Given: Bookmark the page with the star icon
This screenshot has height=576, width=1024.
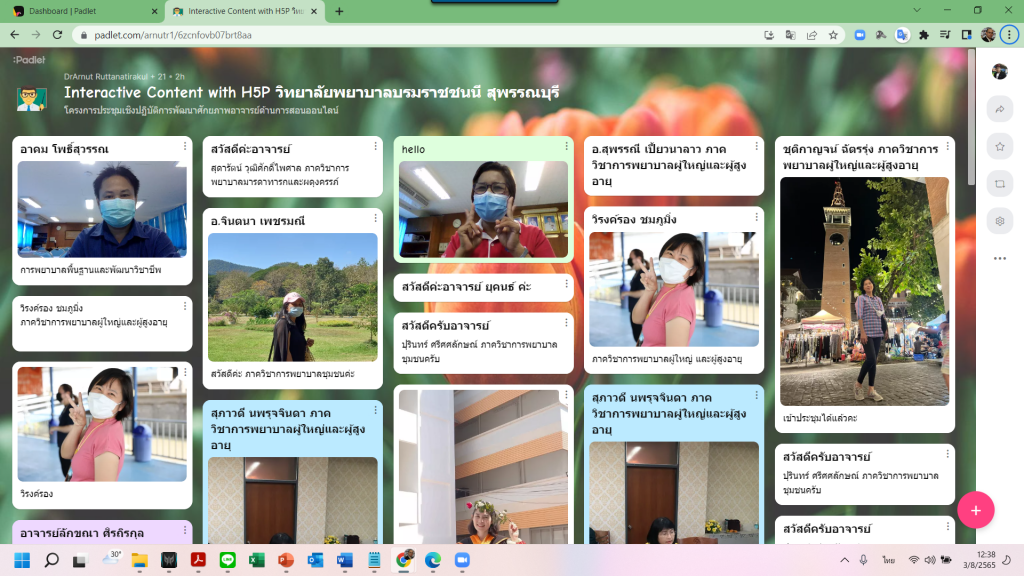Looking at the screenshot, I should (833, 34).
